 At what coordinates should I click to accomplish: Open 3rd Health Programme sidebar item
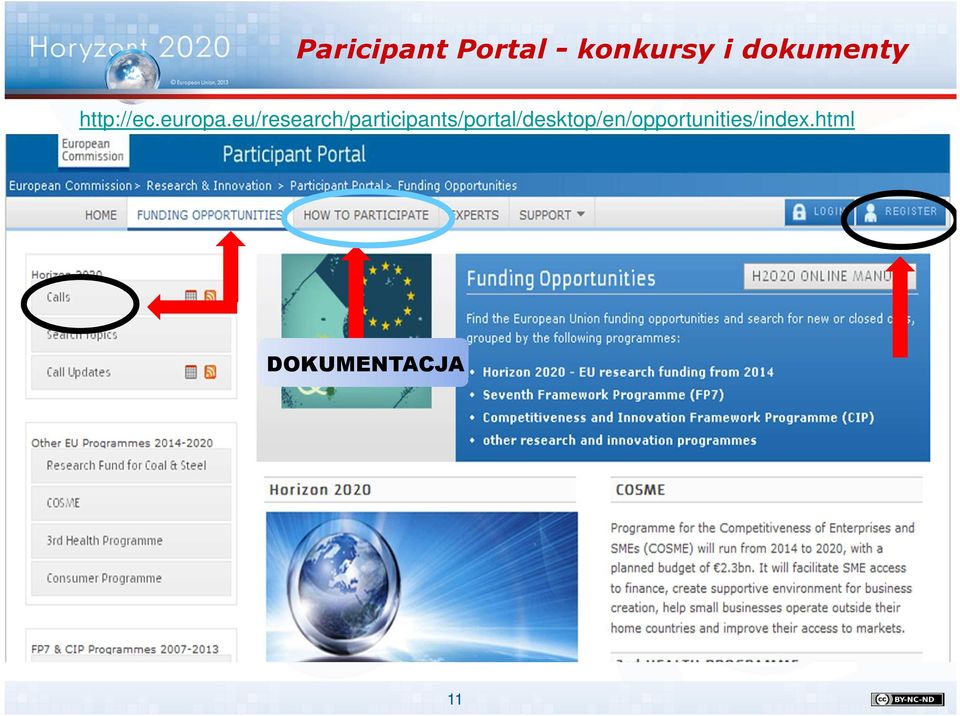point(131,541)
